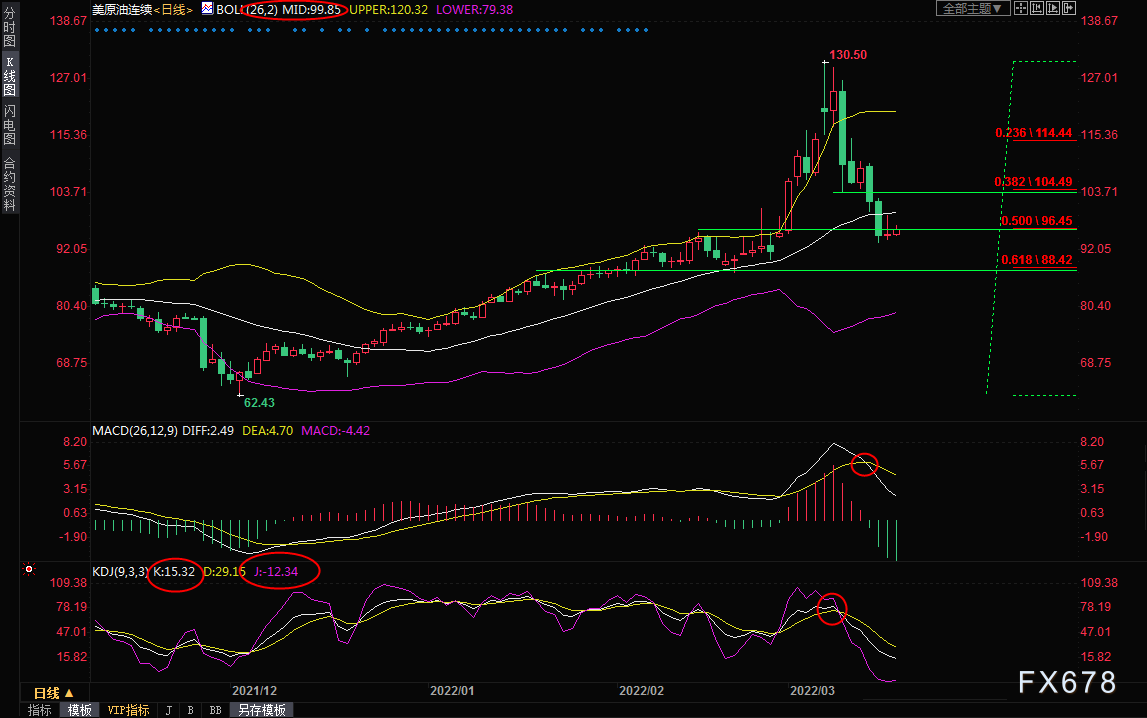The image size is (1147, 718).
Task: Expand the 日线 period selector
Action: [x=54, y=692]
